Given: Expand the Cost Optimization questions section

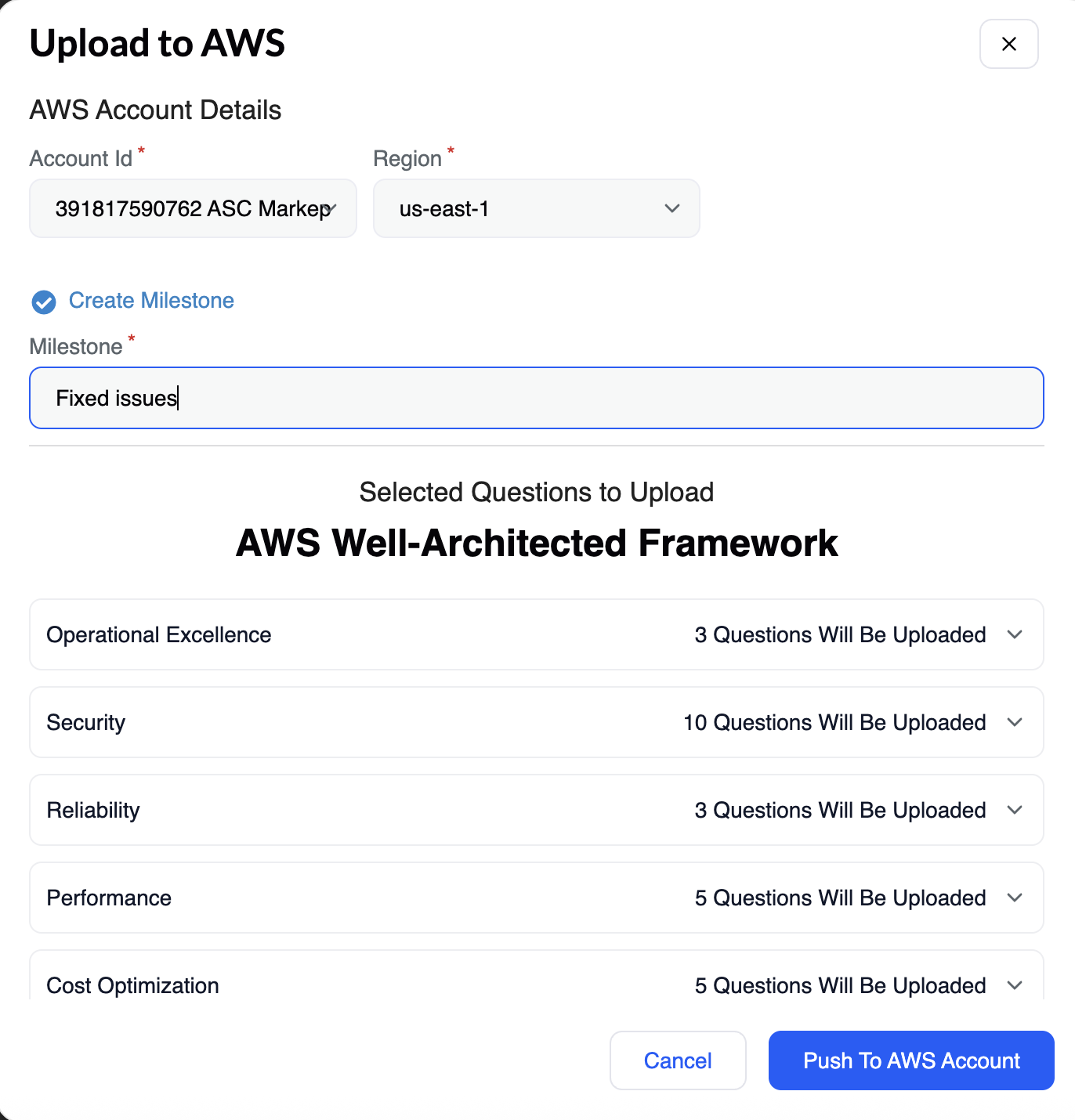Looking at the screenshot, I should click(536, 985).
